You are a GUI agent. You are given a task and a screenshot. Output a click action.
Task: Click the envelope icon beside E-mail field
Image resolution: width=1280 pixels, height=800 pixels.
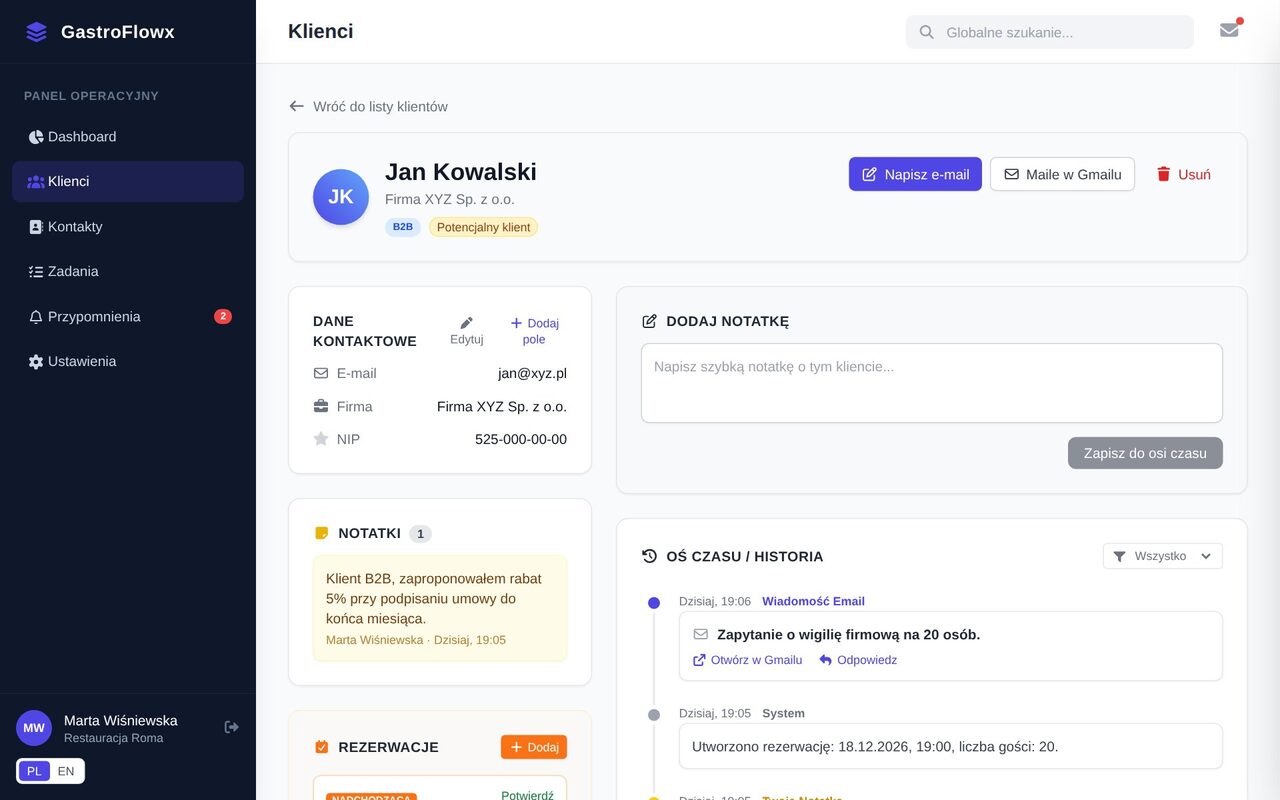click(321, 373)
